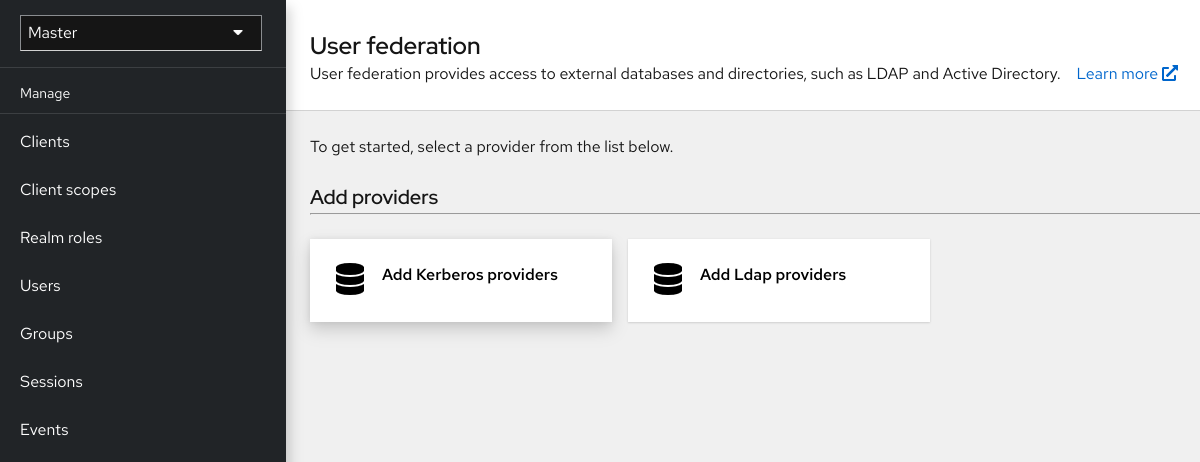The image size is (1200, 462).
Task: Click the external link icon beside Learn more
Action: click(x=1170, y=74)
